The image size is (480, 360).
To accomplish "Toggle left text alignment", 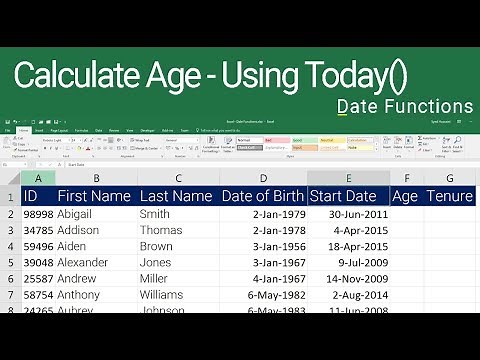I will point(99,148).
